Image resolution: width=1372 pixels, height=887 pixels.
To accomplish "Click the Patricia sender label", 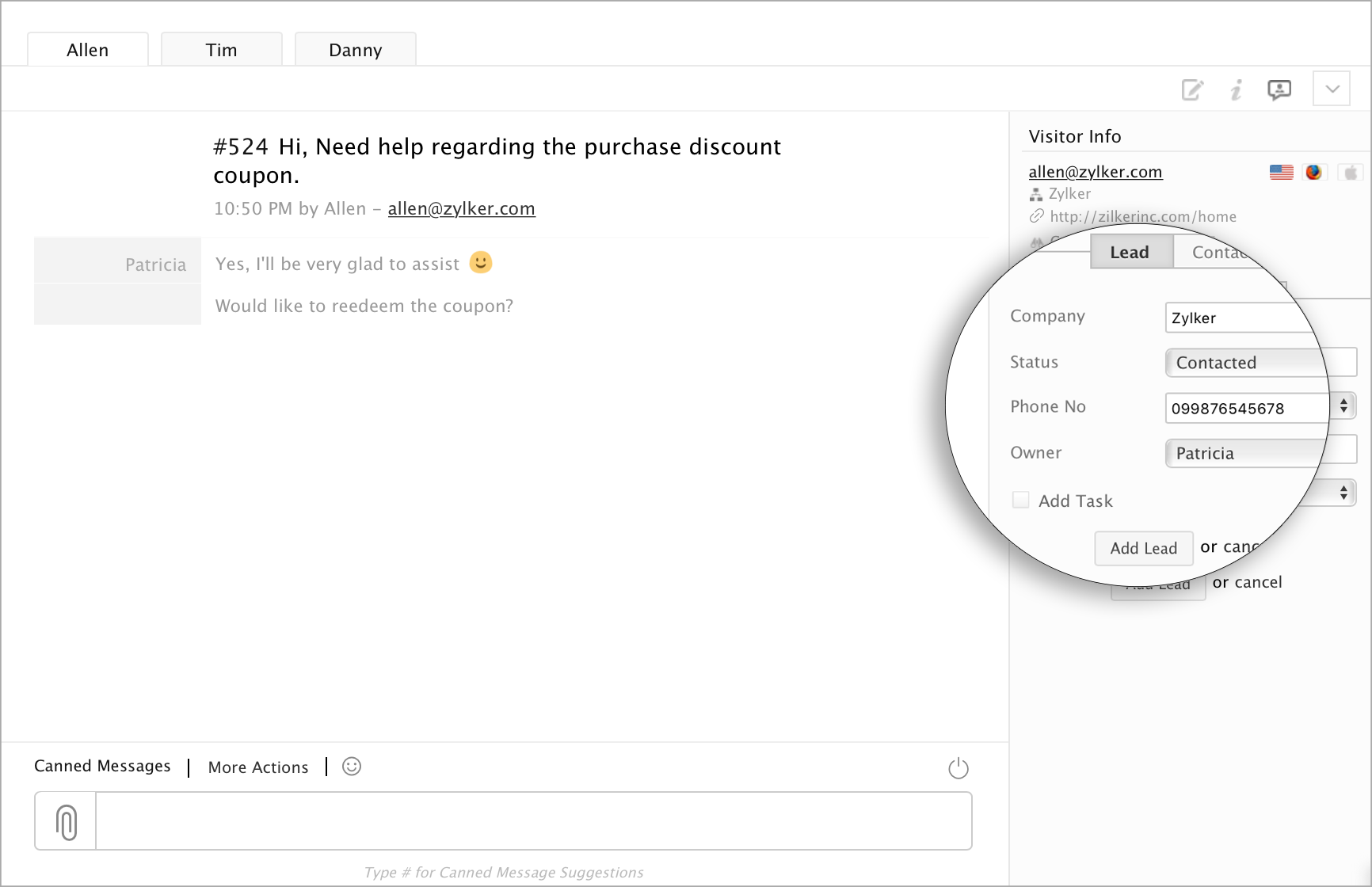I will click(x=156, y=265).
